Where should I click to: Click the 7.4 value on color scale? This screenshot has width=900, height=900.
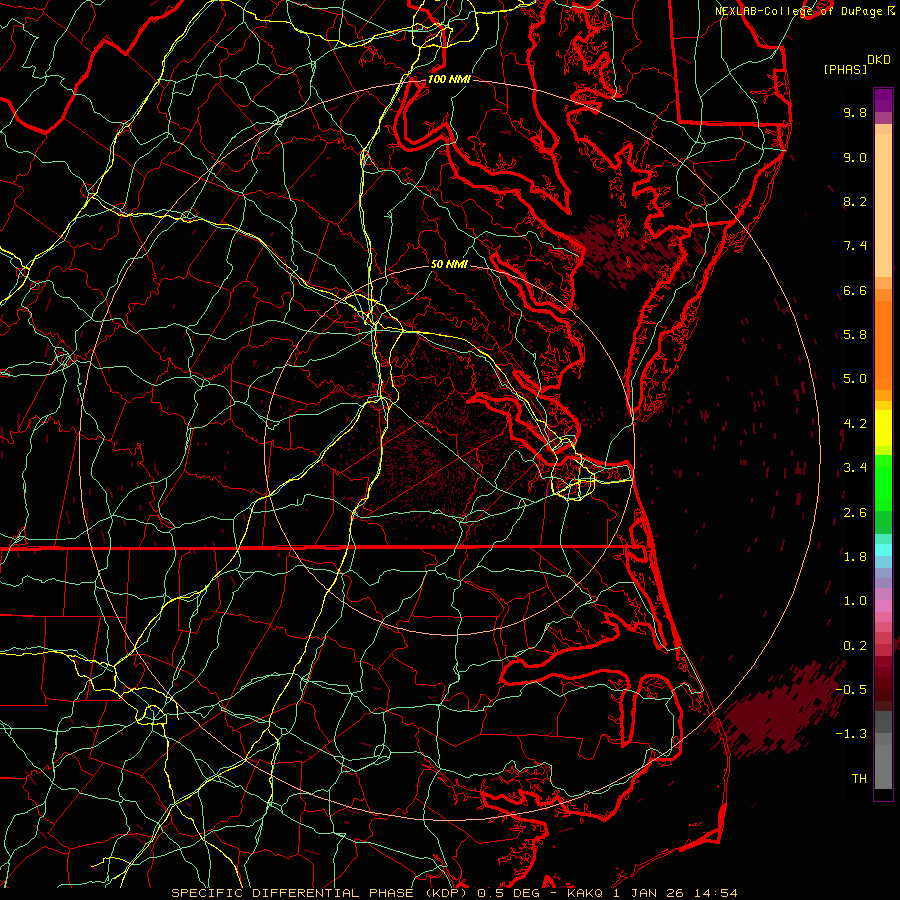tap(855, 246)
